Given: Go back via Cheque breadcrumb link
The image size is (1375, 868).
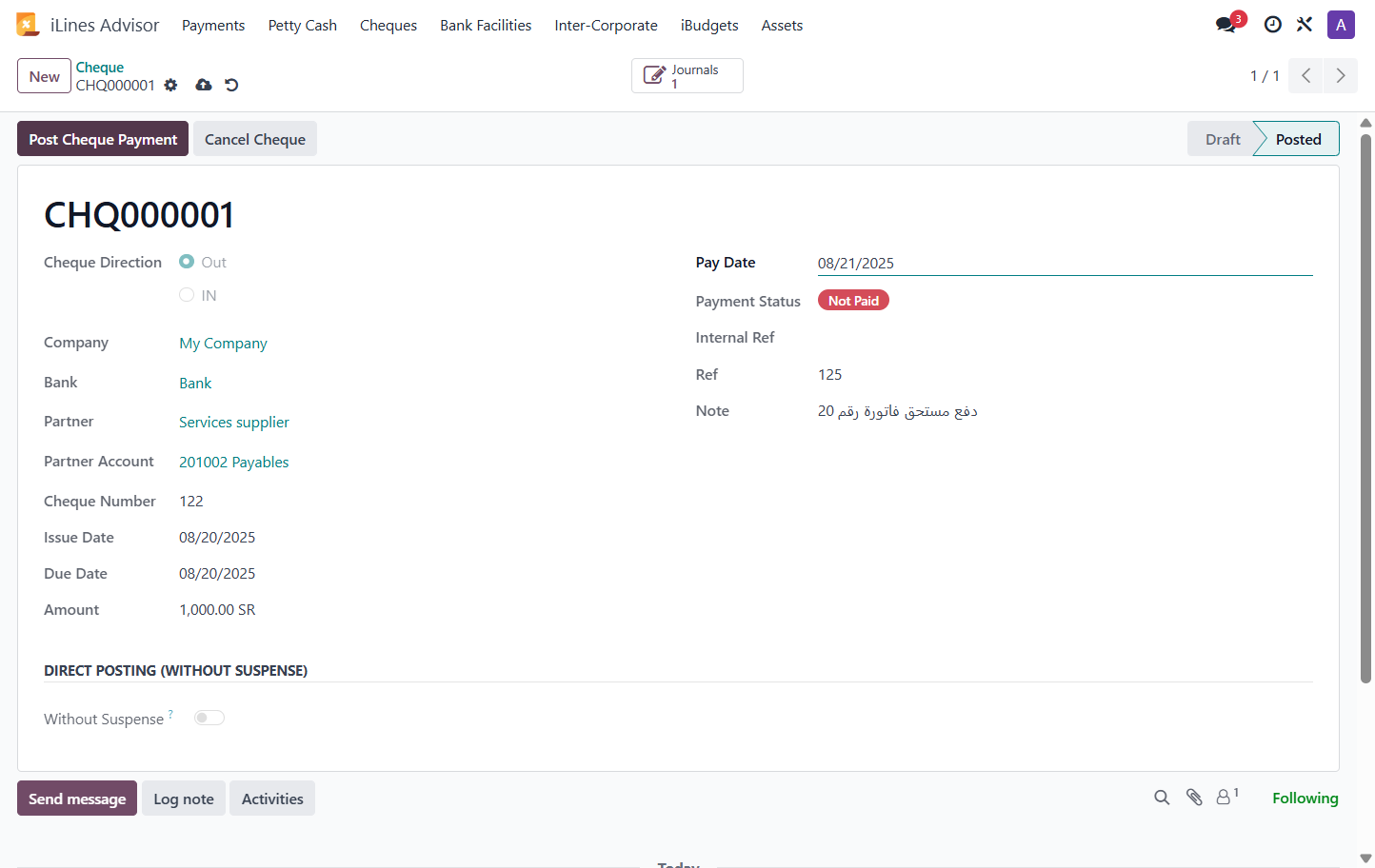Looking at the screenshot, I should tap(100, 68).
